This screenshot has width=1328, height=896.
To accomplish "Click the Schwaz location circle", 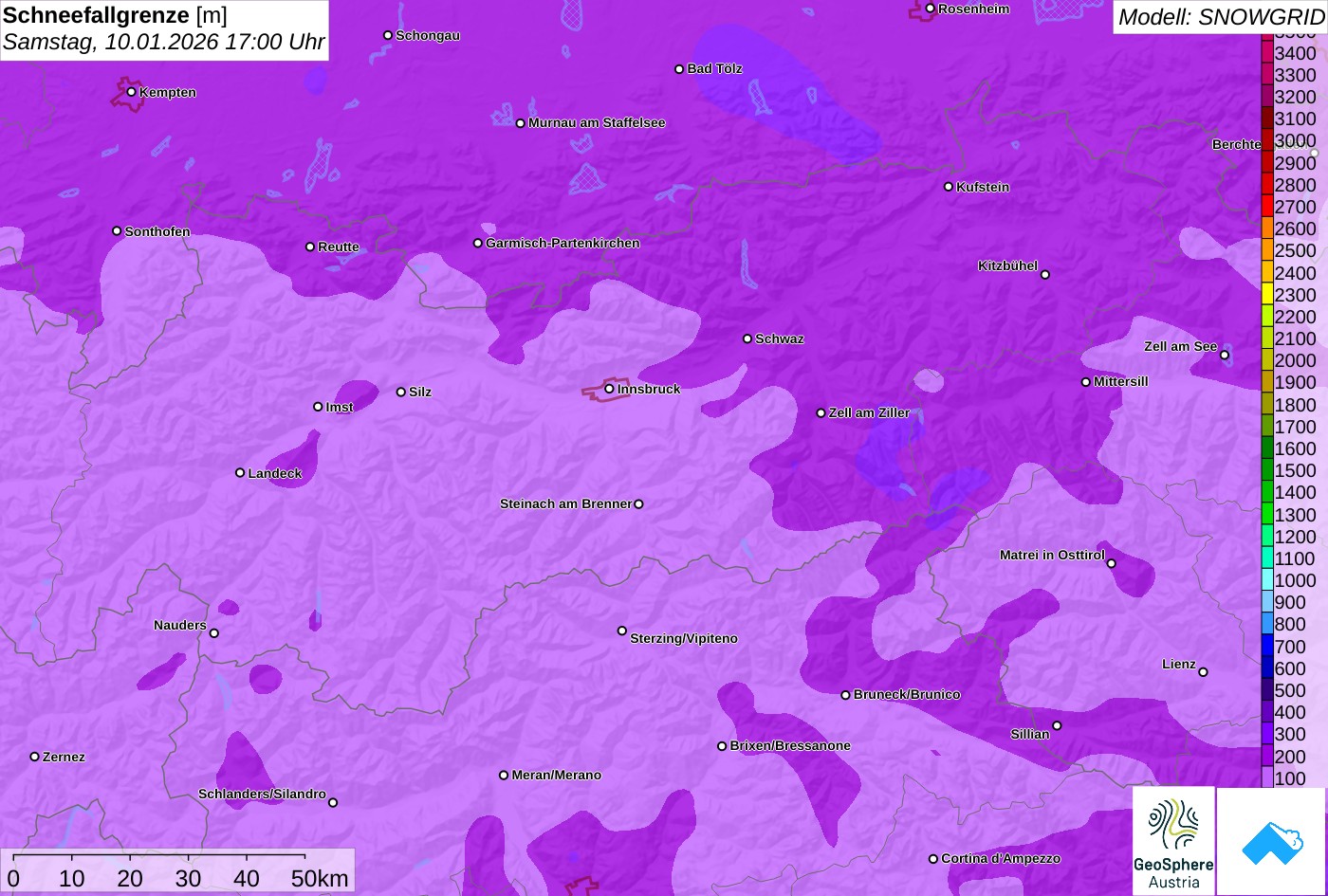I will pyautogui.click(x=747, y=338).
